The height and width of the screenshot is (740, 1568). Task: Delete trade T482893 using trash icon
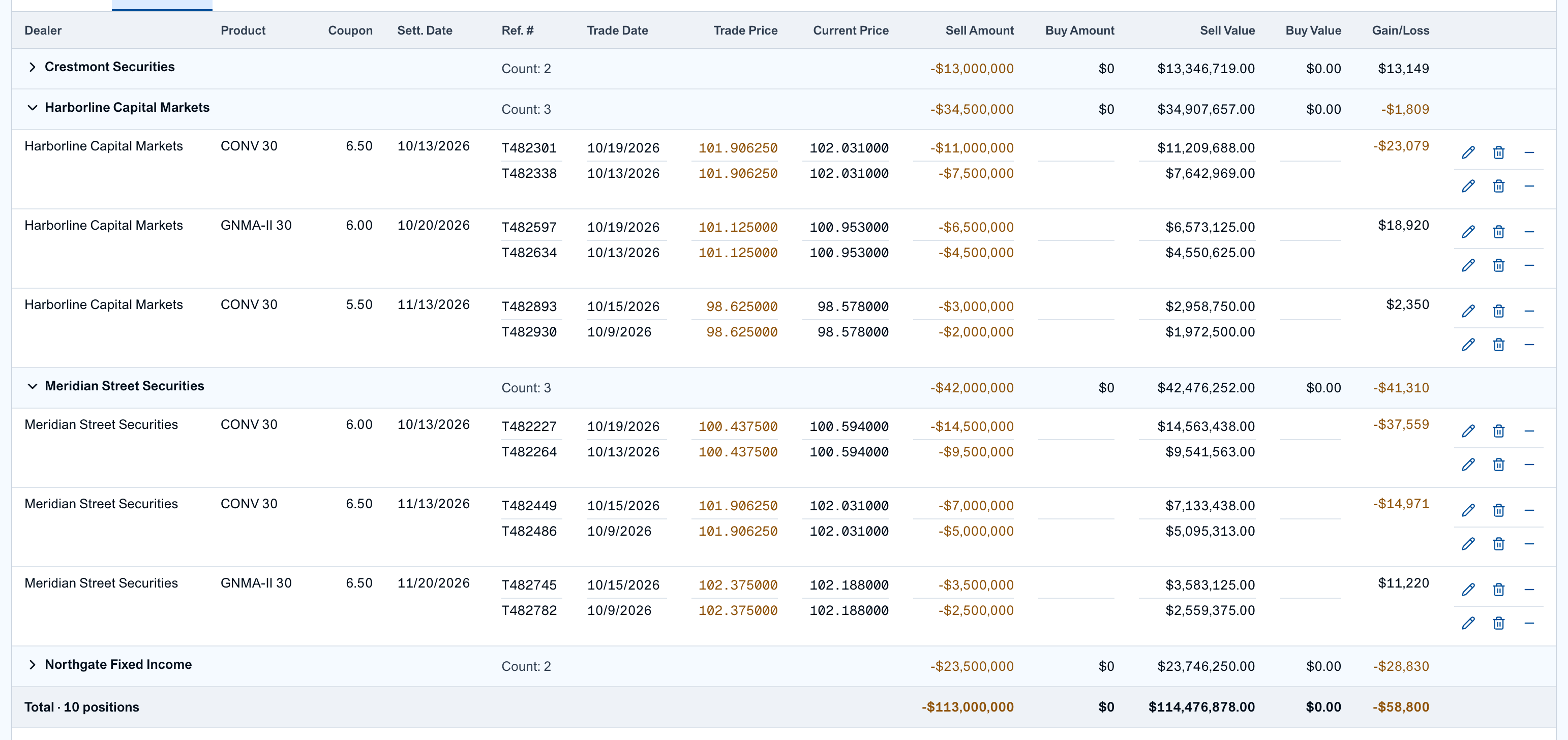(1499, 311)
